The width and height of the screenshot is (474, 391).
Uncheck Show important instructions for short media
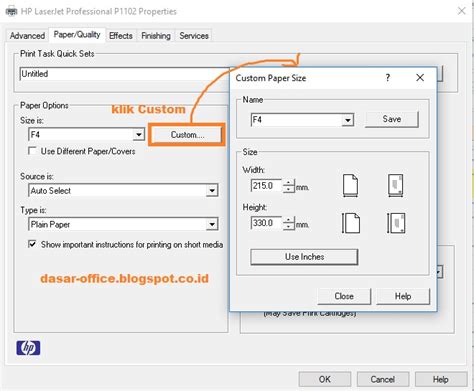click(32, 244)
